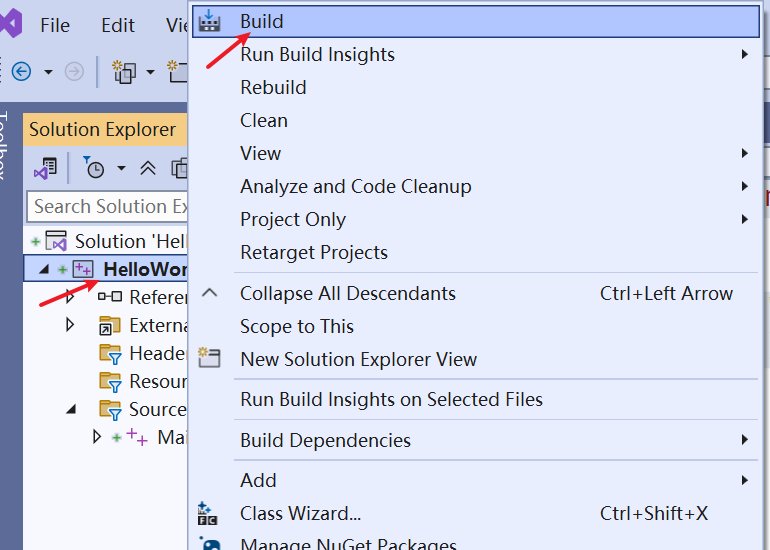Click the Class Wizard icon
The height and width of the screenshot is (550, 770).
click(x=208, y=514)
